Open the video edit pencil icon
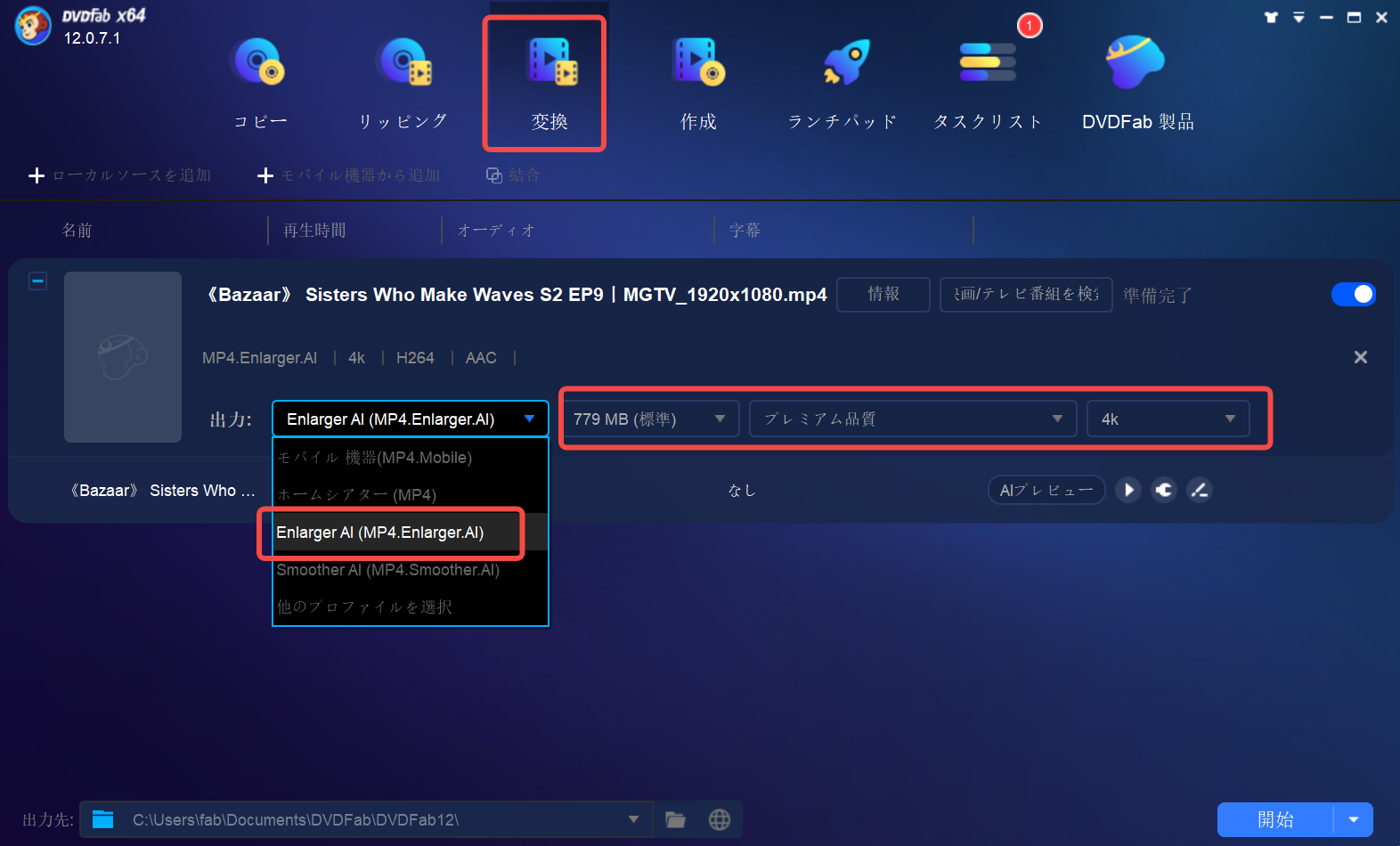 tap(1200, 490)
